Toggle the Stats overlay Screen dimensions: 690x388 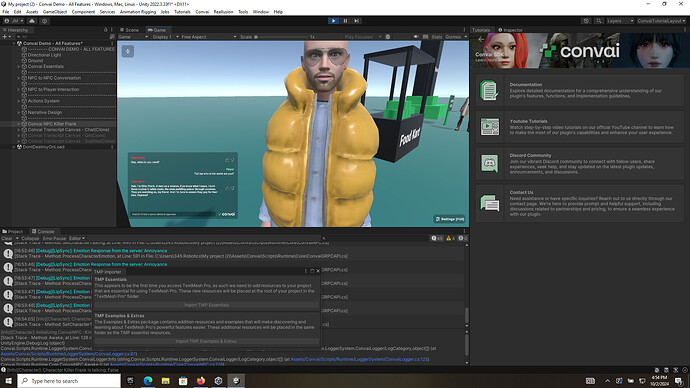437,37
